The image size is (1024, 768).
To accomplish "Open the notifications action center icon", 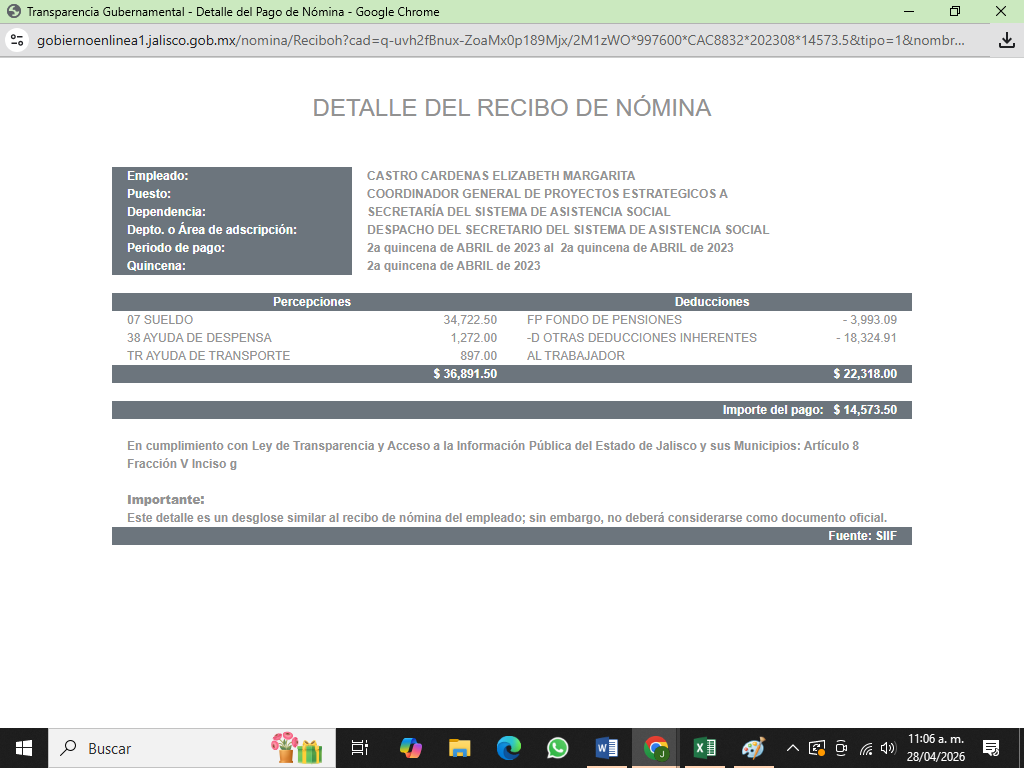I will (991, 748).
